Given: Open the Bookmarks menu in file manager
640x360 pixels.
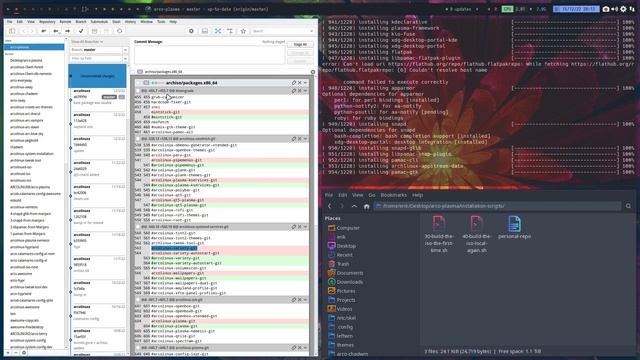Looking at the screenshot, I should coord(393,195).
